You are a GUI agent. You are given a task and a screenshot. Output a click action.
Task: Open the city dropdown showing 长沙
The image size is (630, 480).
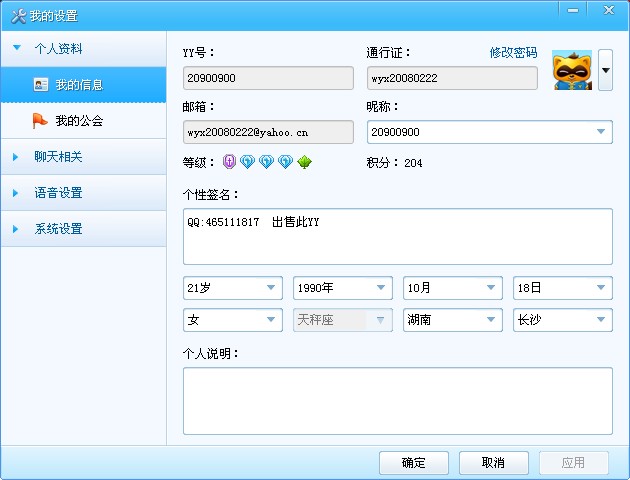click(x=563, y=320)
